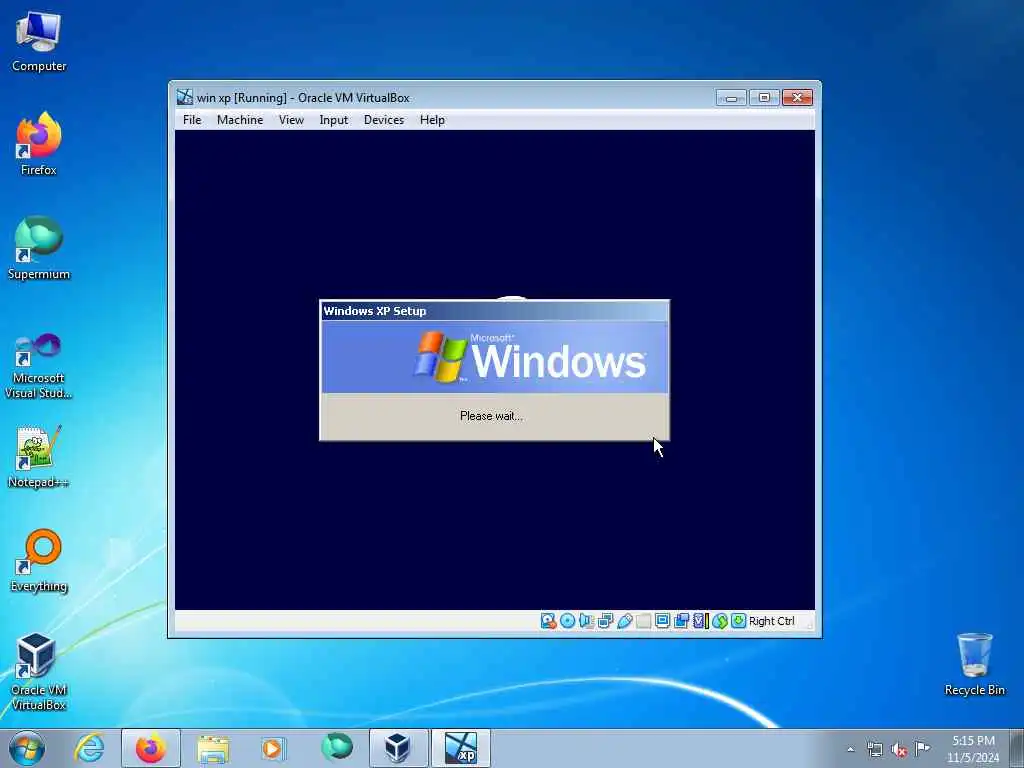1024x768 pixels.
Task: Show hidden system tray icons arrow
Action: [x=850, y=749]
